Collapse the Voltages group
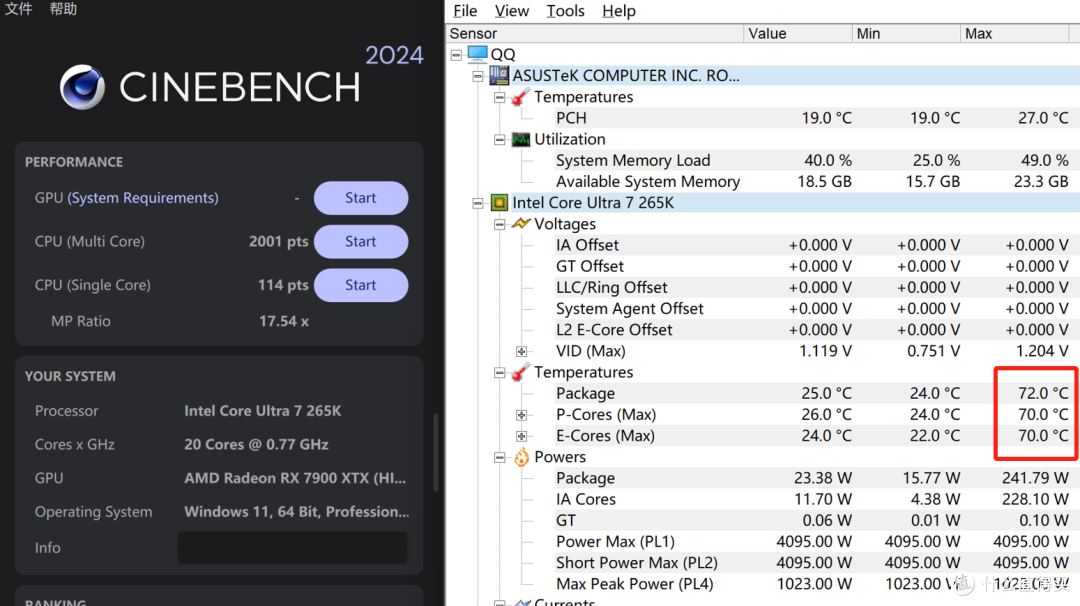The height and width of the screenshot is (606, 1080). [x=499, y=224]
